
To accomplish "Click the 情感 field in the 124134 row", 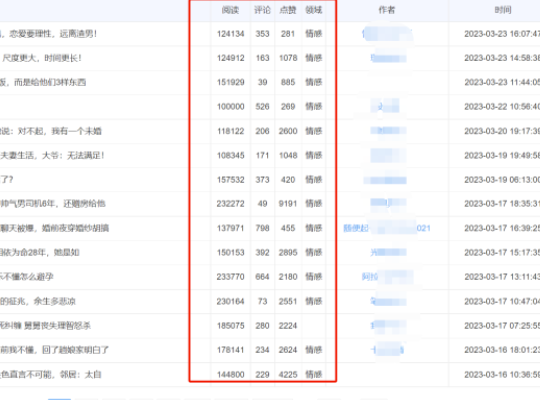I will coord(314,34).
